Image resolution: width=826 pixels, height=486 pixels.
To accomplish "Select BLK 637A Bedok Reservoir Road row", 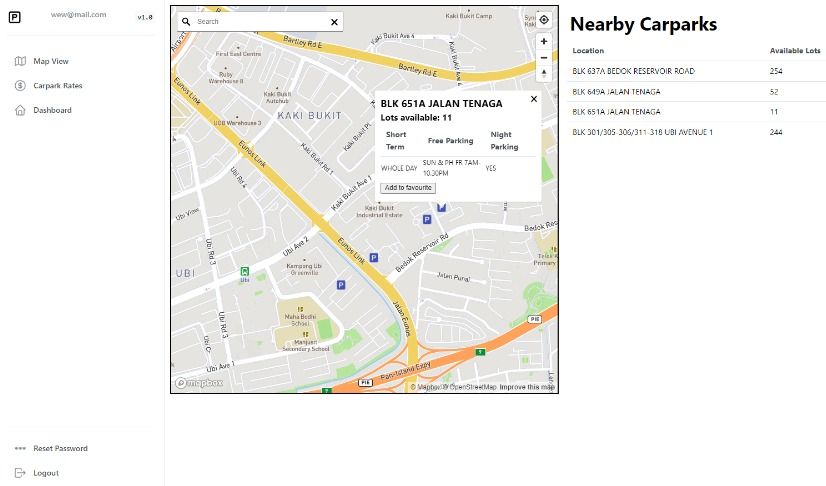I will [633, 71].
